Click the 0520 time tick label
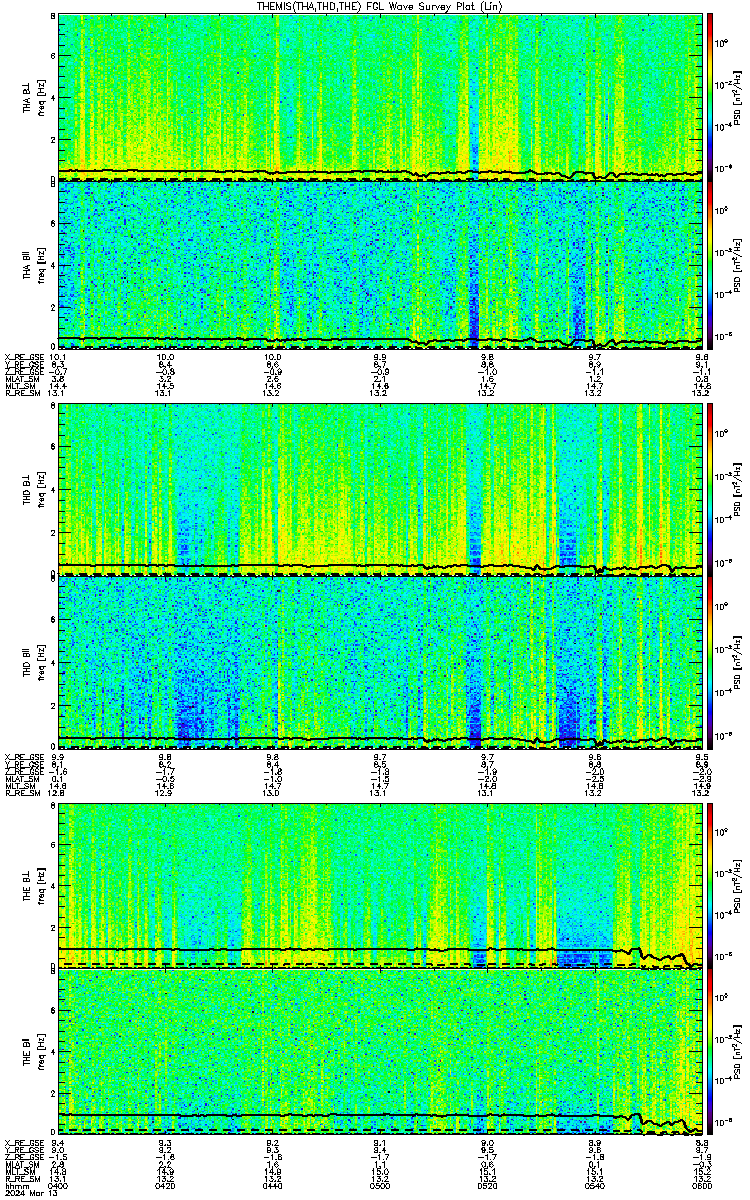Image resolution: width=750 pixels, height=1200 pixels. click(x=488, y=1185)
